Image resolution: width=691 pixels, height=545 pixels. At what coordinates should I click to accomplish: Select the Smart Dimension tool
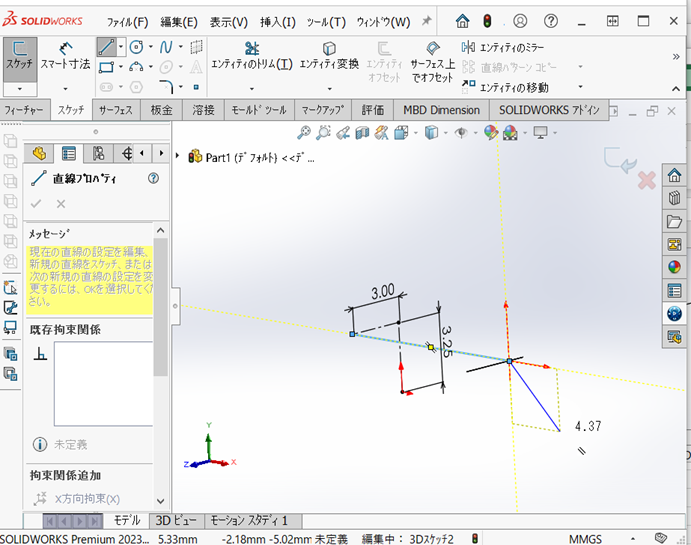pos(66,55)
